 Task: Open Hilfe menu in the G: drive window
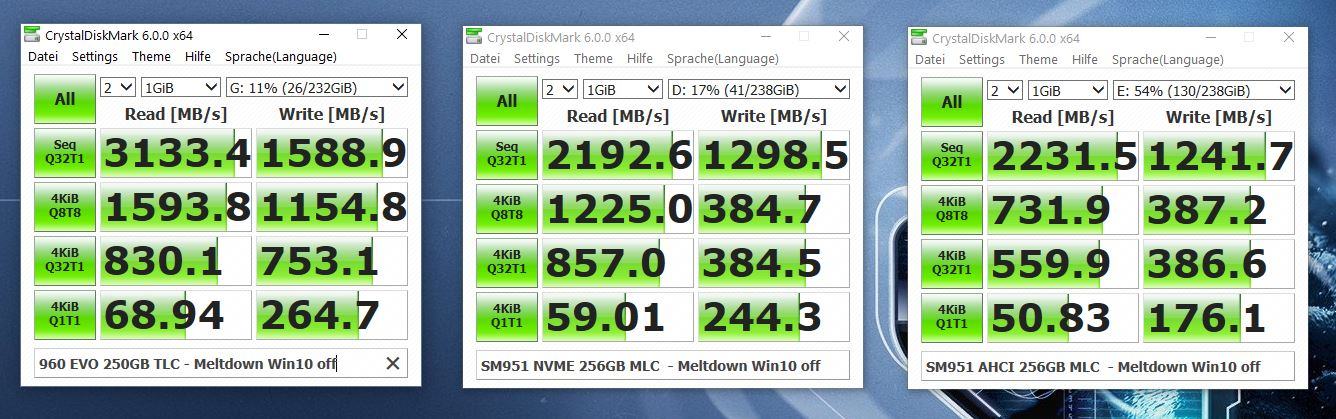199,57
